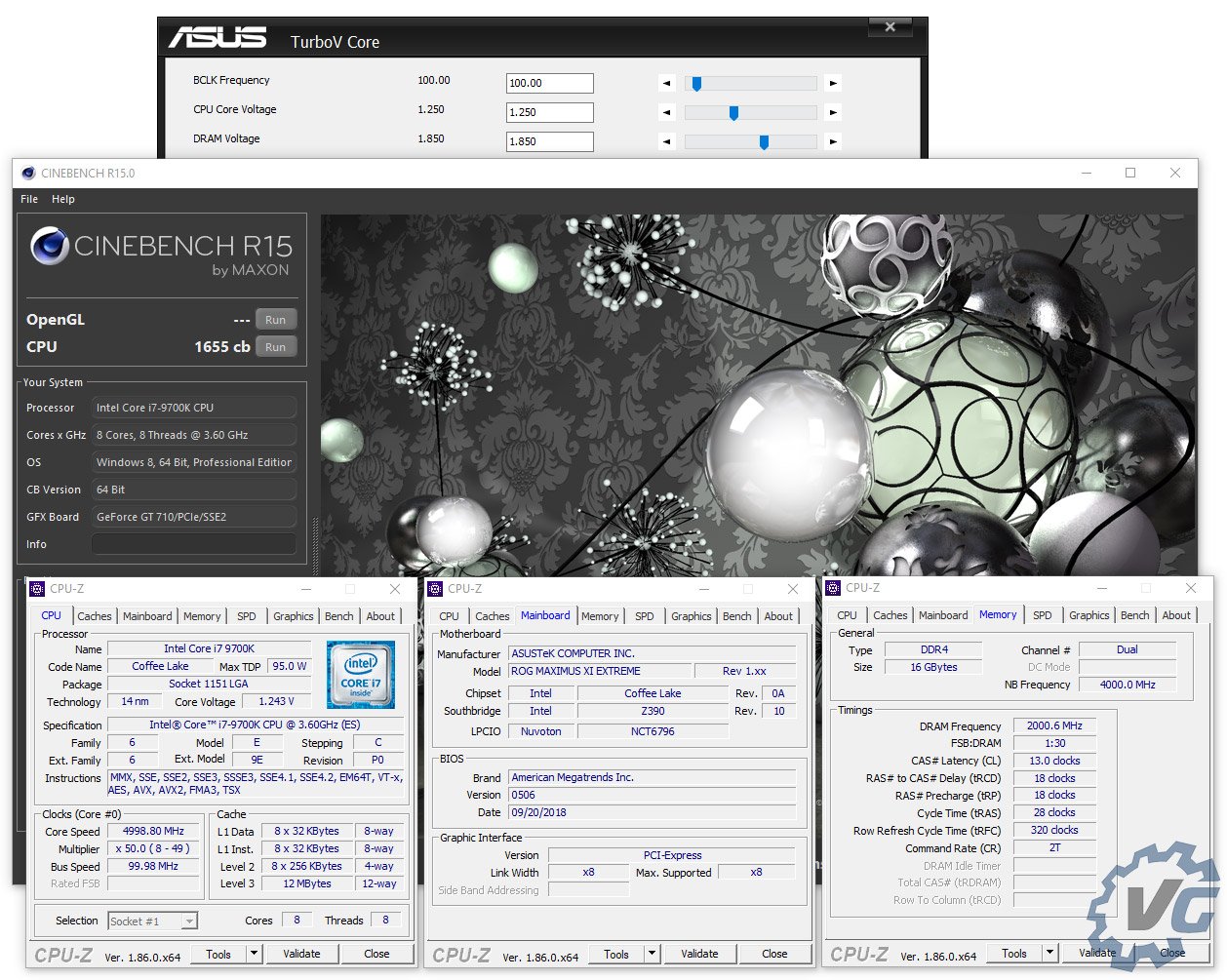
Task: Close left CPU-Z window via X
Action: tap(395, 589)
